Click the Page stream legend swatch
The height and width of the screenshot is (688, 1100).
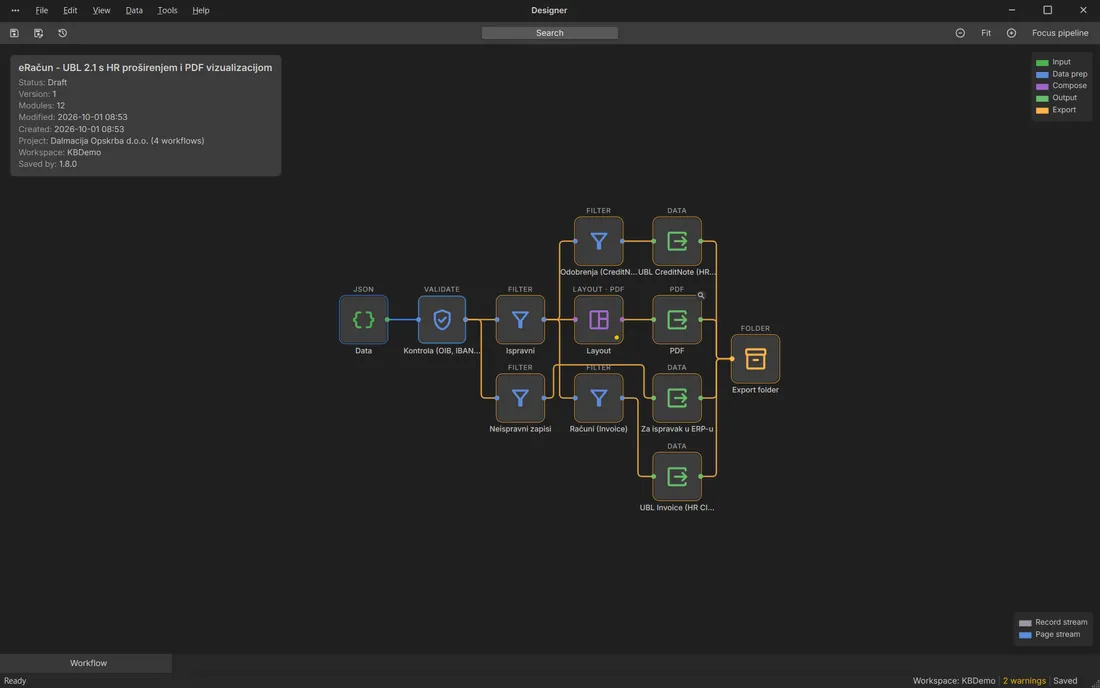1026,635
